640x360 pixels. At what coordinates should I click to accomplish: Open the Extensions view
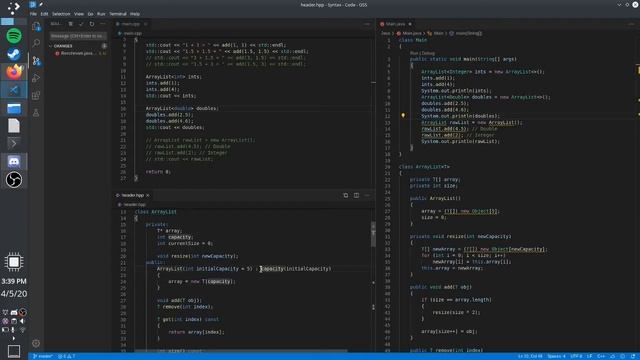click(x=36, y=96)
